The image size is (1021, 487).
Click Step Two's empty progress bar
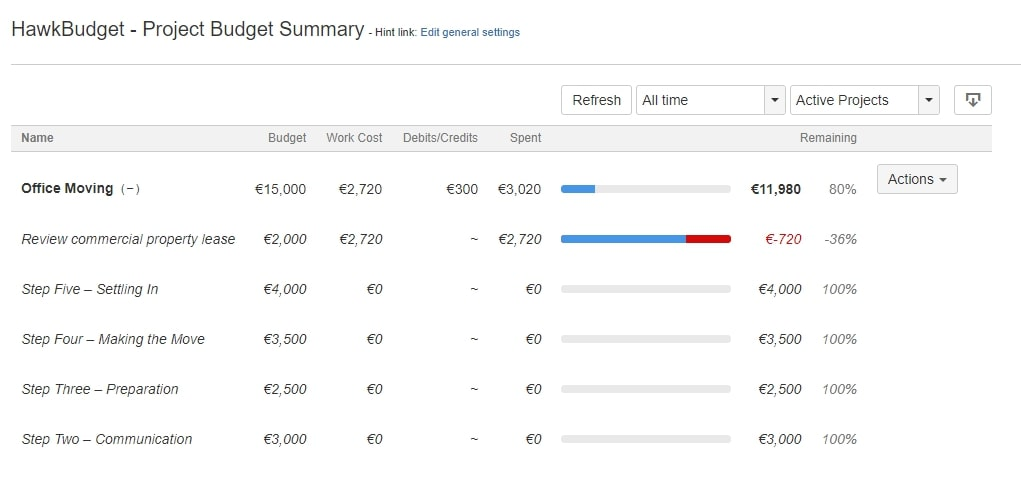click(646, 439)
